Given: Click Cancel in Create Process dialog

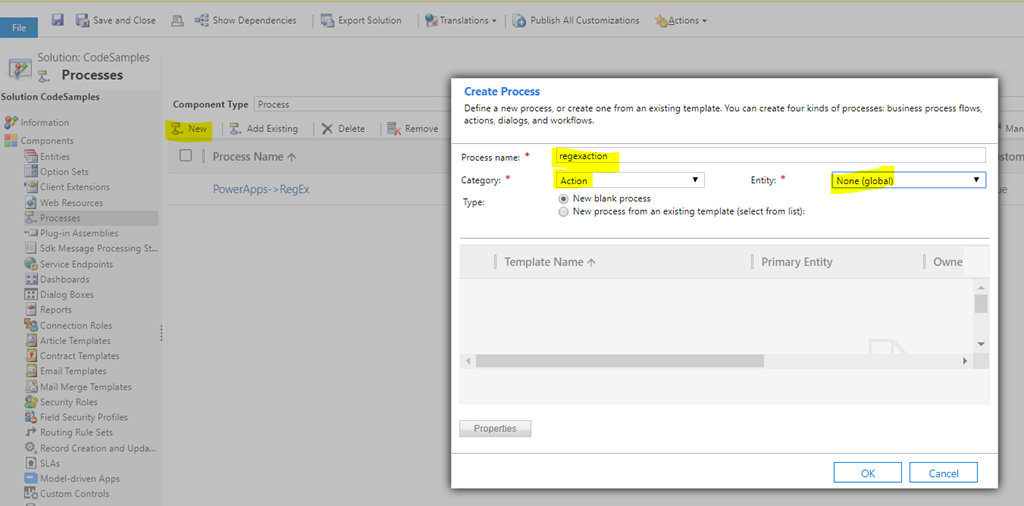Looking at the screenshot, I should click(943, 473).
